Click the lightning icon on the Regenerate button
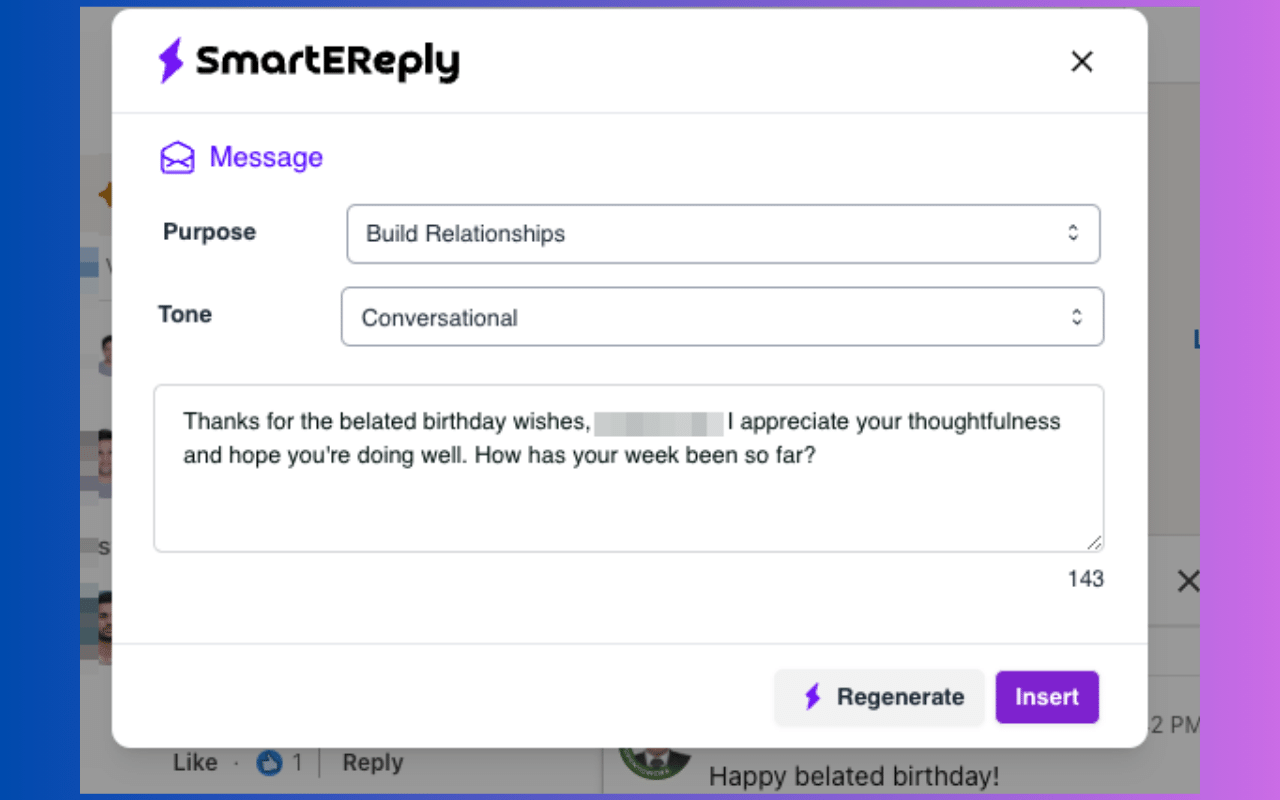Viewport: 1280px width, 800px height. [813, 697]
